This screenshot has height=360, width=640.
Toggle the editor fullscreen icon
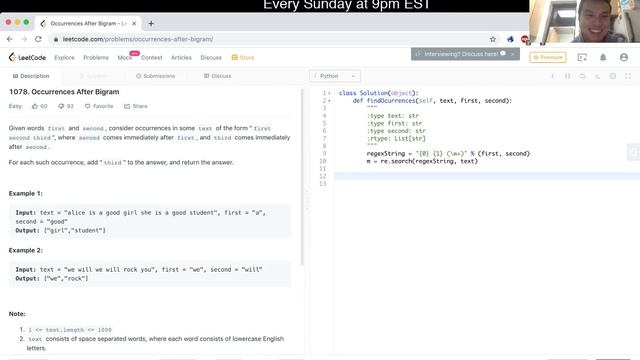point(628,76)
